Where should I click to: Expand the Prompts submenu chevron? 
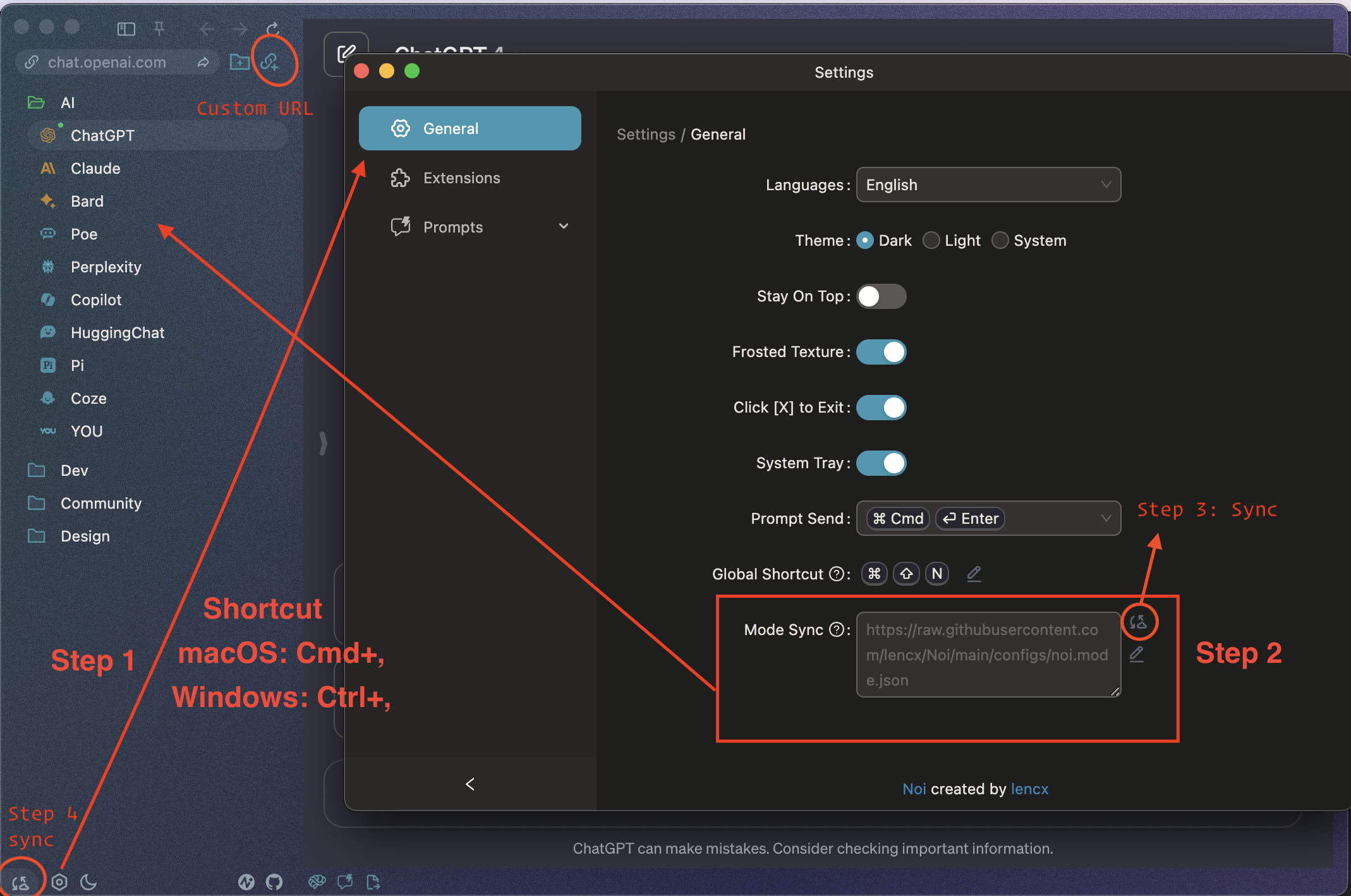click(x=563, y=226)
